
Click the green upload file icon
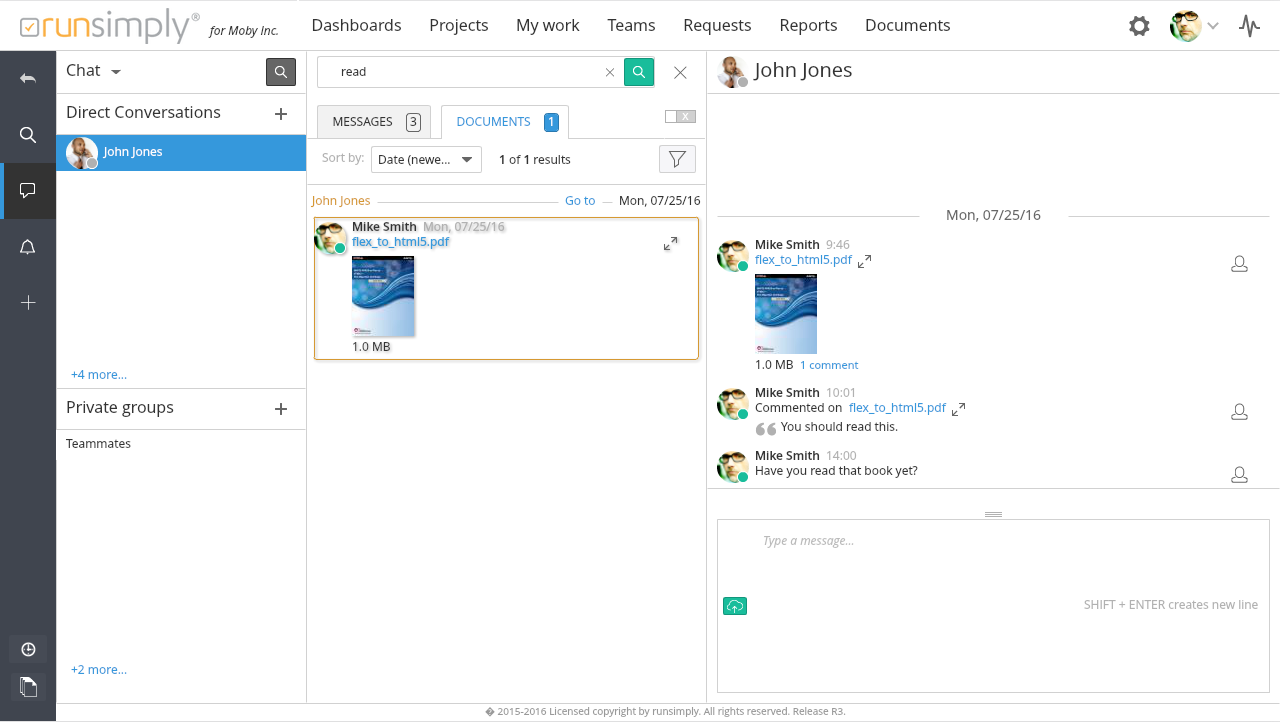point(735,606)
